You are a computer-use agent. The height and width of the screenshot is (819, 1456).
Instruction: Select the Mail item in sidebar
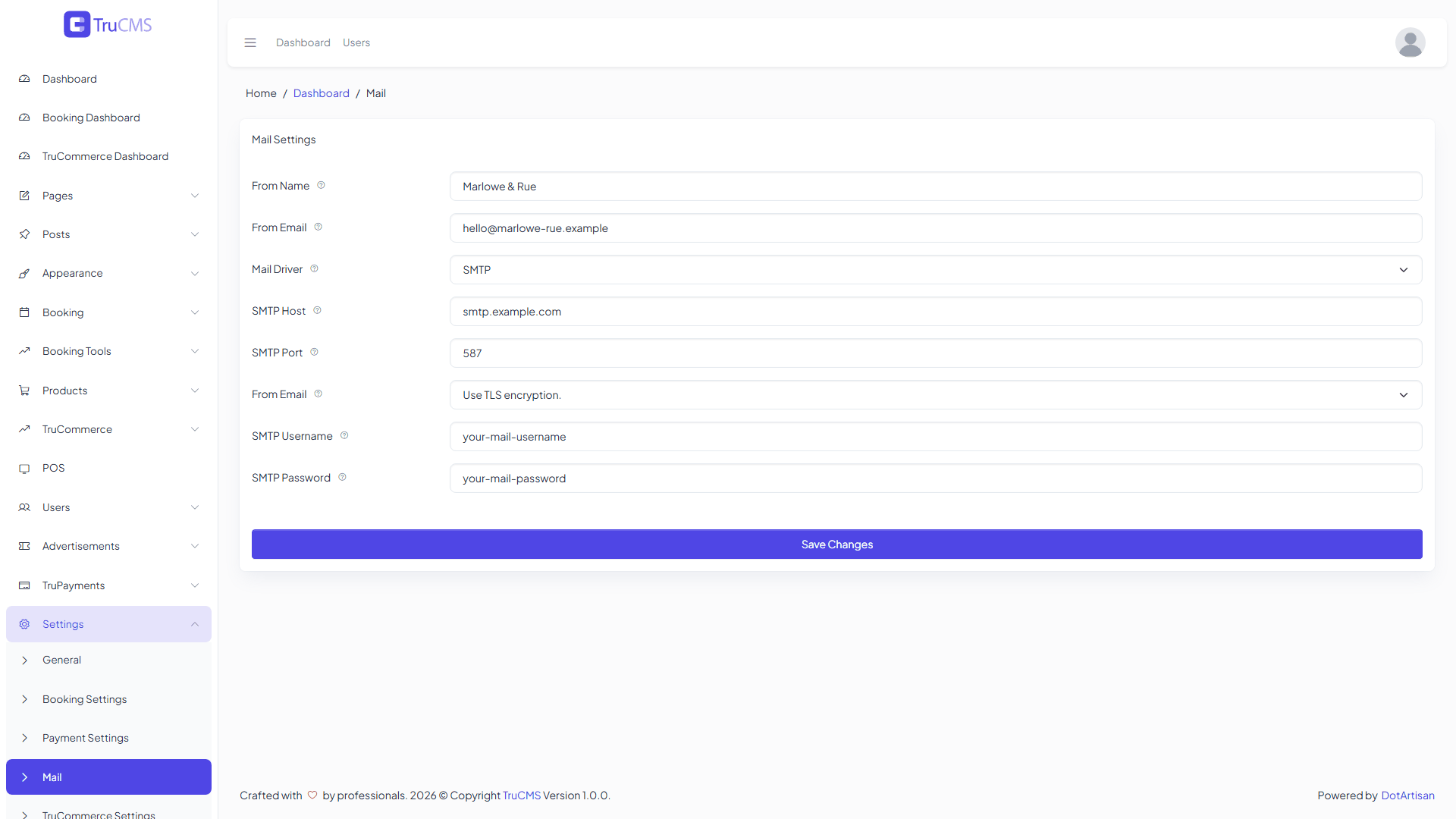[x=108, y=777]
